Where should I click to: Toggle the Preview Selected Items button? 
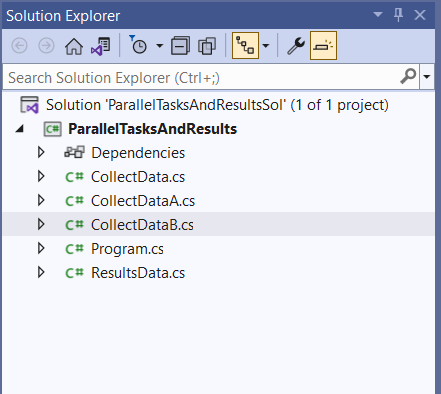[323, 46]
